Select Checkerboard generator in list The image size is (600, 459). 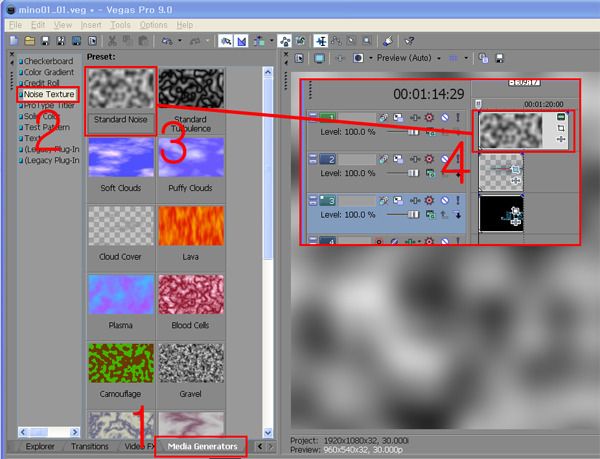48,61
